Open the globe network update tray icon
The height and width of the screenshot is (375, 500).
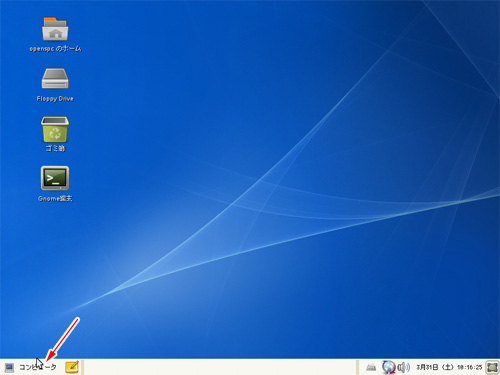coord(389,367)
